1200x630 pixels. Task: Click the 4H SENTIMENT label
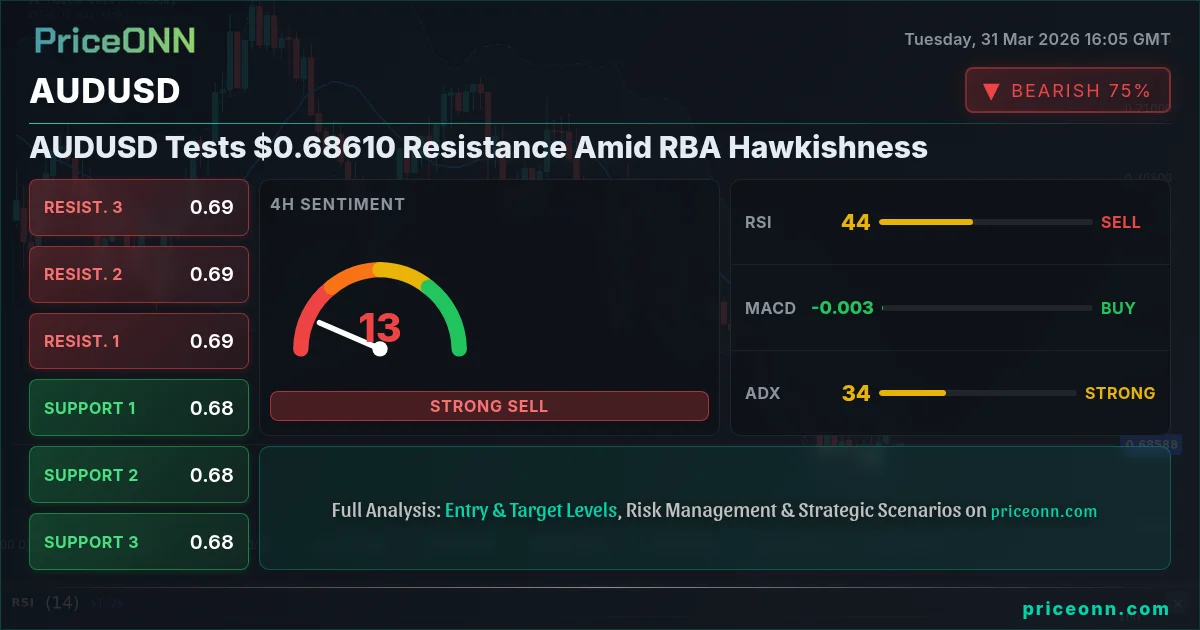[x=338, y=205]
